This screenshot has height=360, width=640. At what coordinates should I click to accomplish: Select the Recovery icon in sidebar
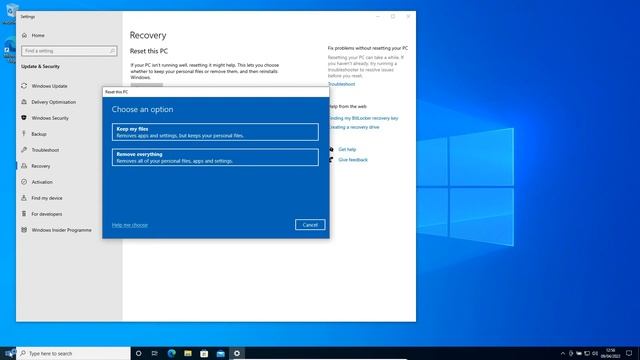(x=24, y=166)
